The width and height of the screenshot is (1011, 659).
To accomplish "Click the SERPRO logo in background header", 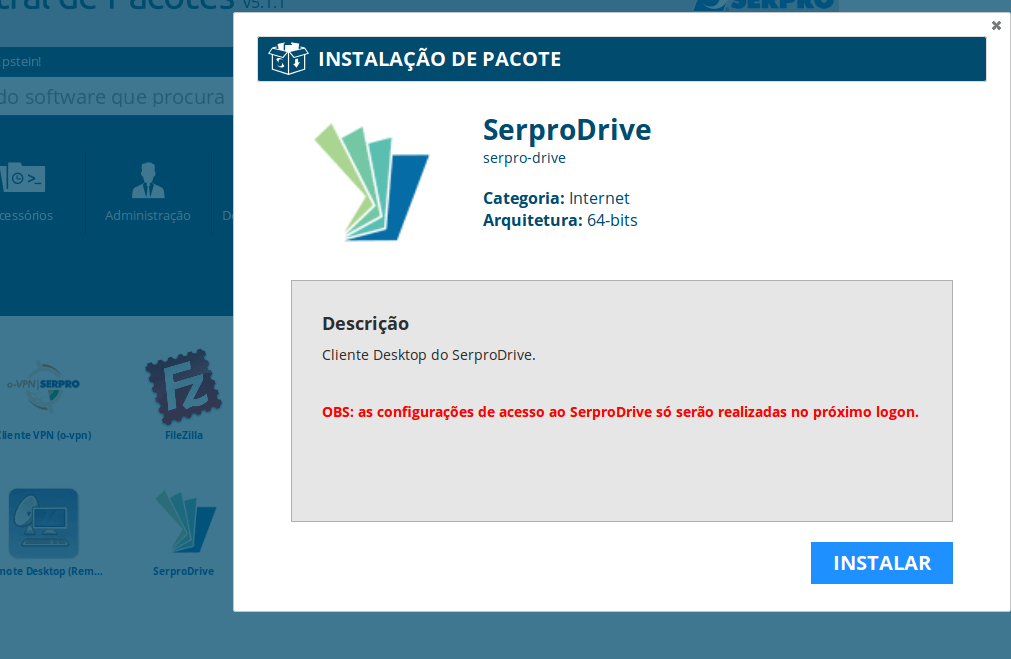I will (766, 6).
